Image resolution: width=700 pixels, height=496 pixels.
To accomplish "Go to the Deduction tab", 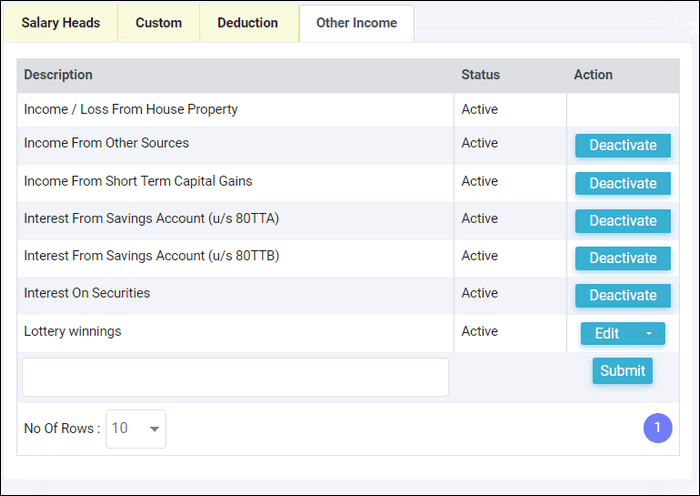I will [248, 23].
